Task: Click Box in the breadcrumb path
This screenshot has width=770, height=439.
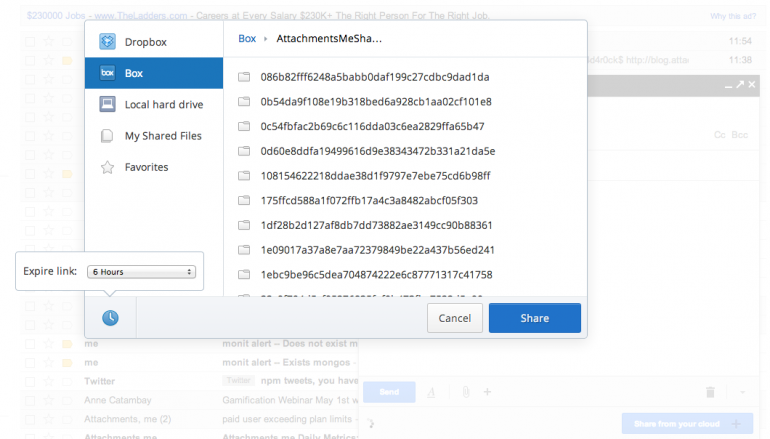Action: [247, 38]
